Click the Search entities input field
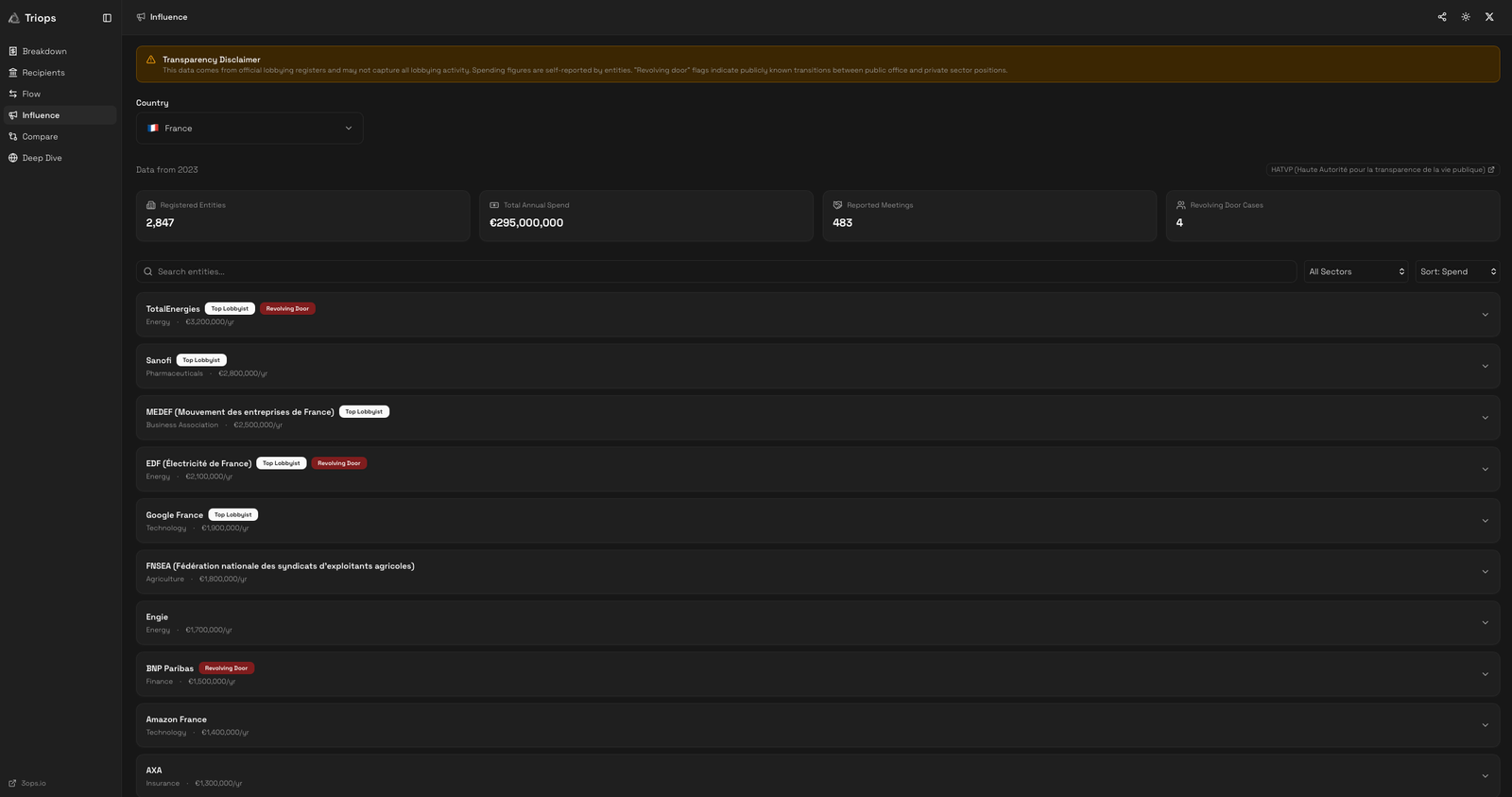The width and height of the screenshot is (1512, 797). (x=718, y=271)
